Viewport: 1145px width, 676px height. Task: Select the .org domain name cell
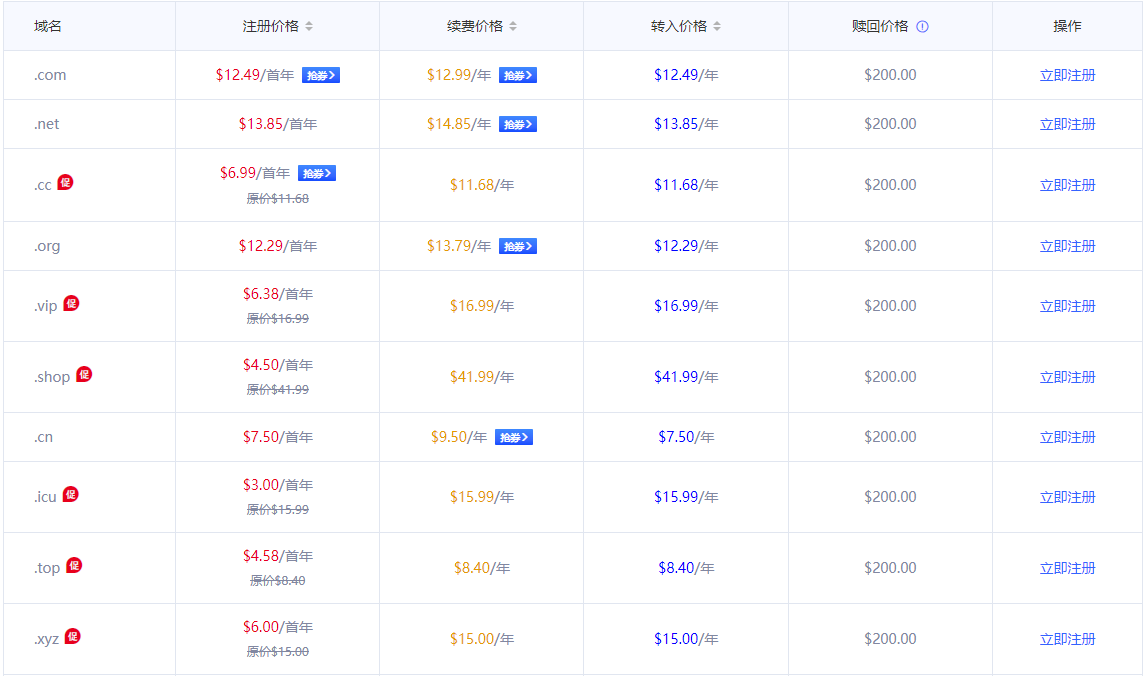click(47, 246)
